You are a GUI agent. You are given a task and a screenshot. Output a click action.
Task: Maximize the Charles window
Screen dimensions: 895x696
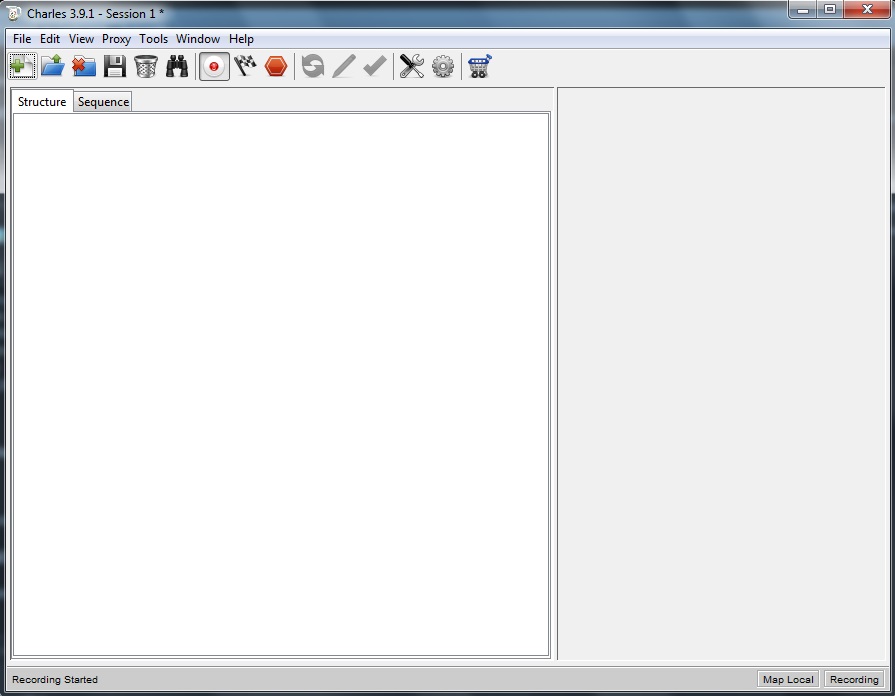830,10
